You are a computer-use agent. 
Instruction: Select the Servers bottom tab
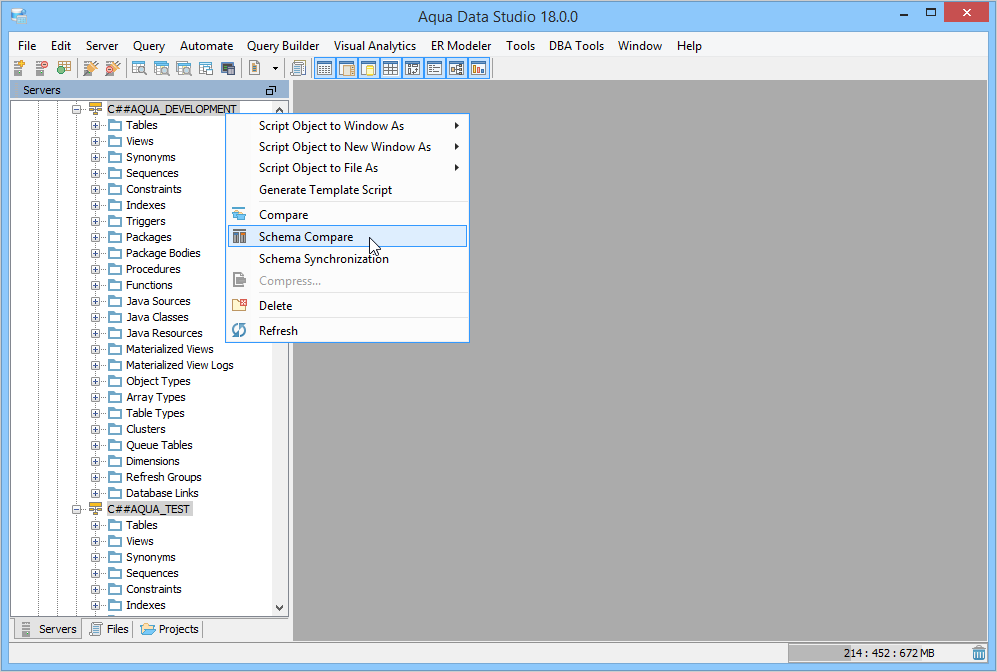point(48,629)
